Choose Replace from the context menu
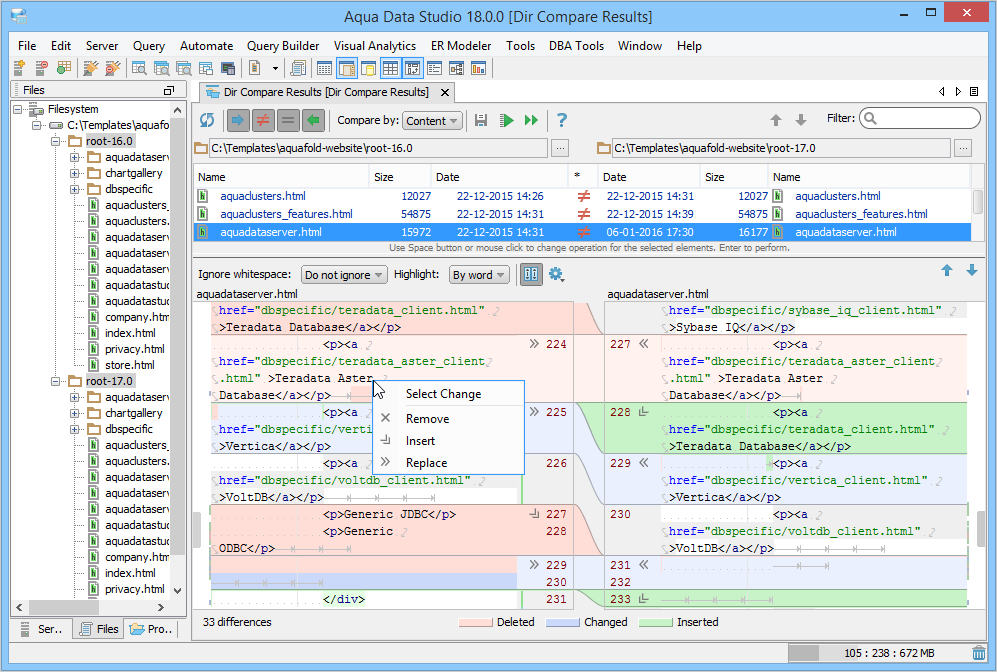The width and height of the screenshot is (997, 672). coord(426,463)
